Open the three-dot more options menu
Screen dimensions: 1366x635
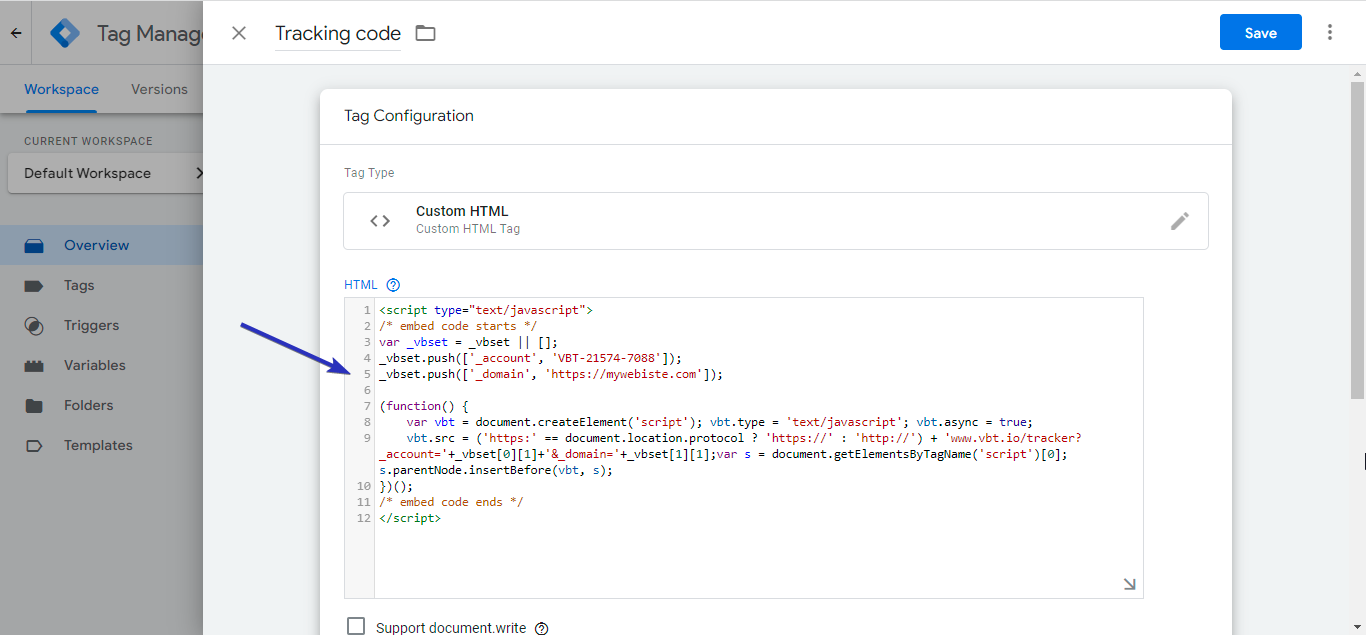pyautogui.click(x=1330, y=32)
